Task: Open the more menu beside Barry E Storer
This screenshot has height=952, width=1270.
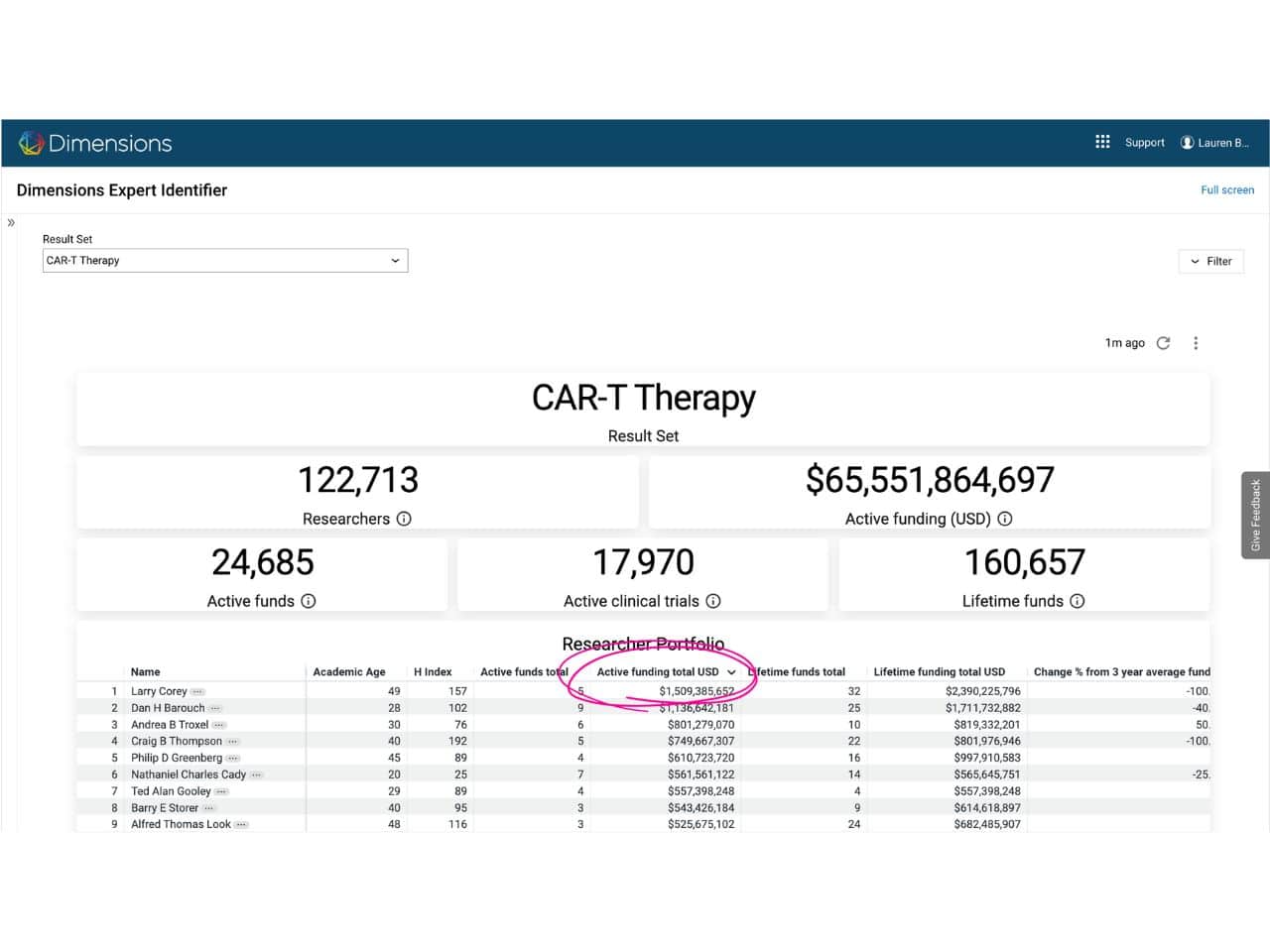Action: (x=208, y=808)
